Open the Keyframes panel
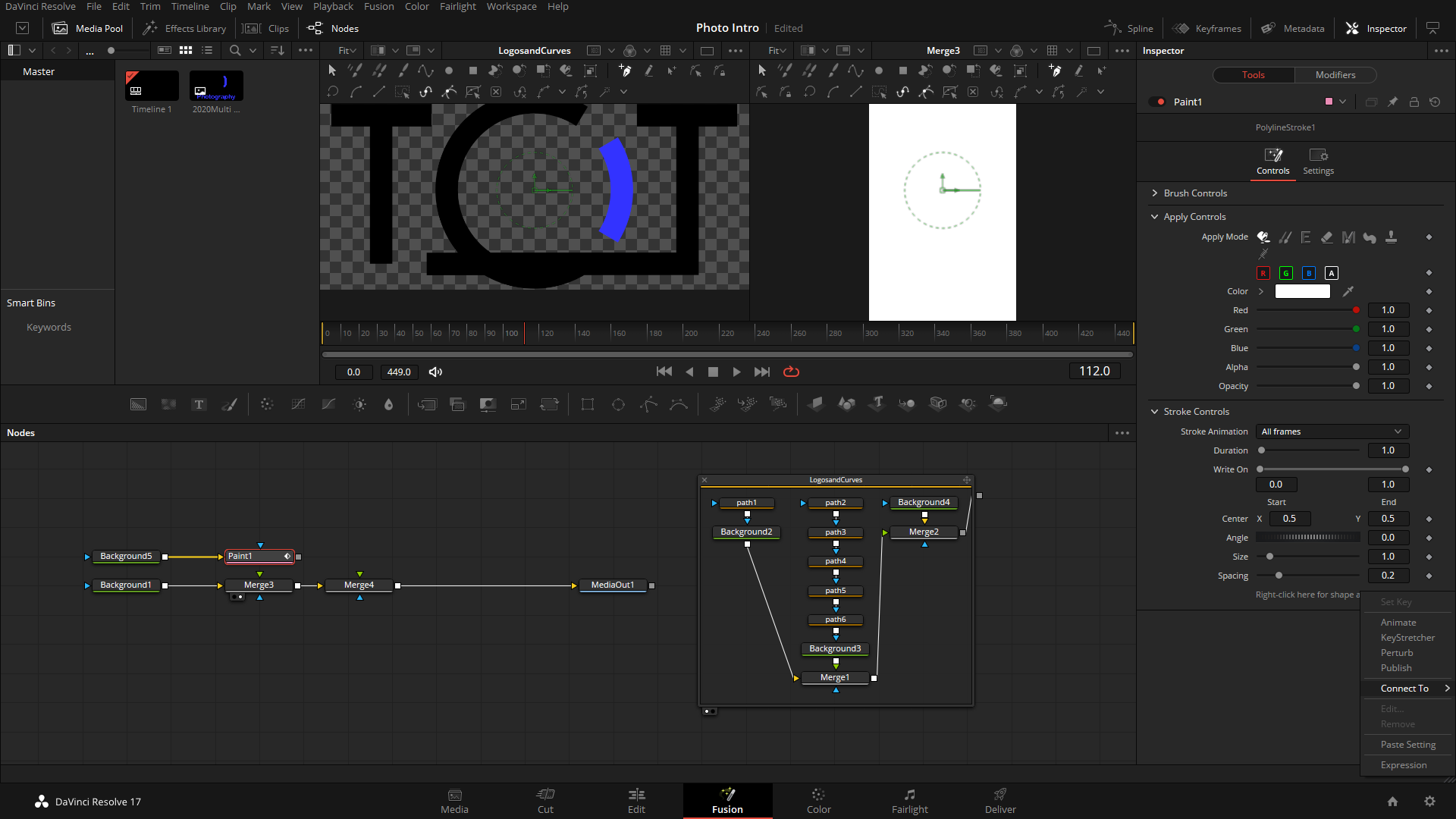1456x819 pixels. (x=1207, y=28)
